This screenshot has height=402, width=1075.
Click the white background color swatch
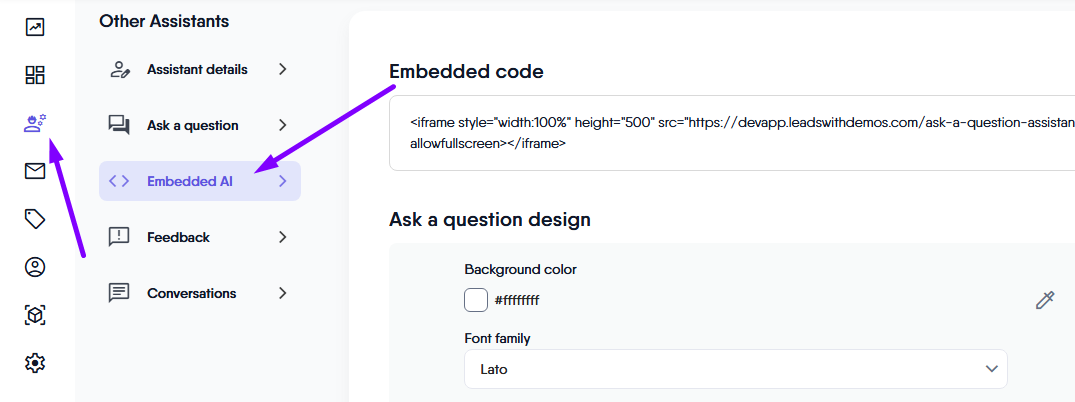(x=476, y=300)
